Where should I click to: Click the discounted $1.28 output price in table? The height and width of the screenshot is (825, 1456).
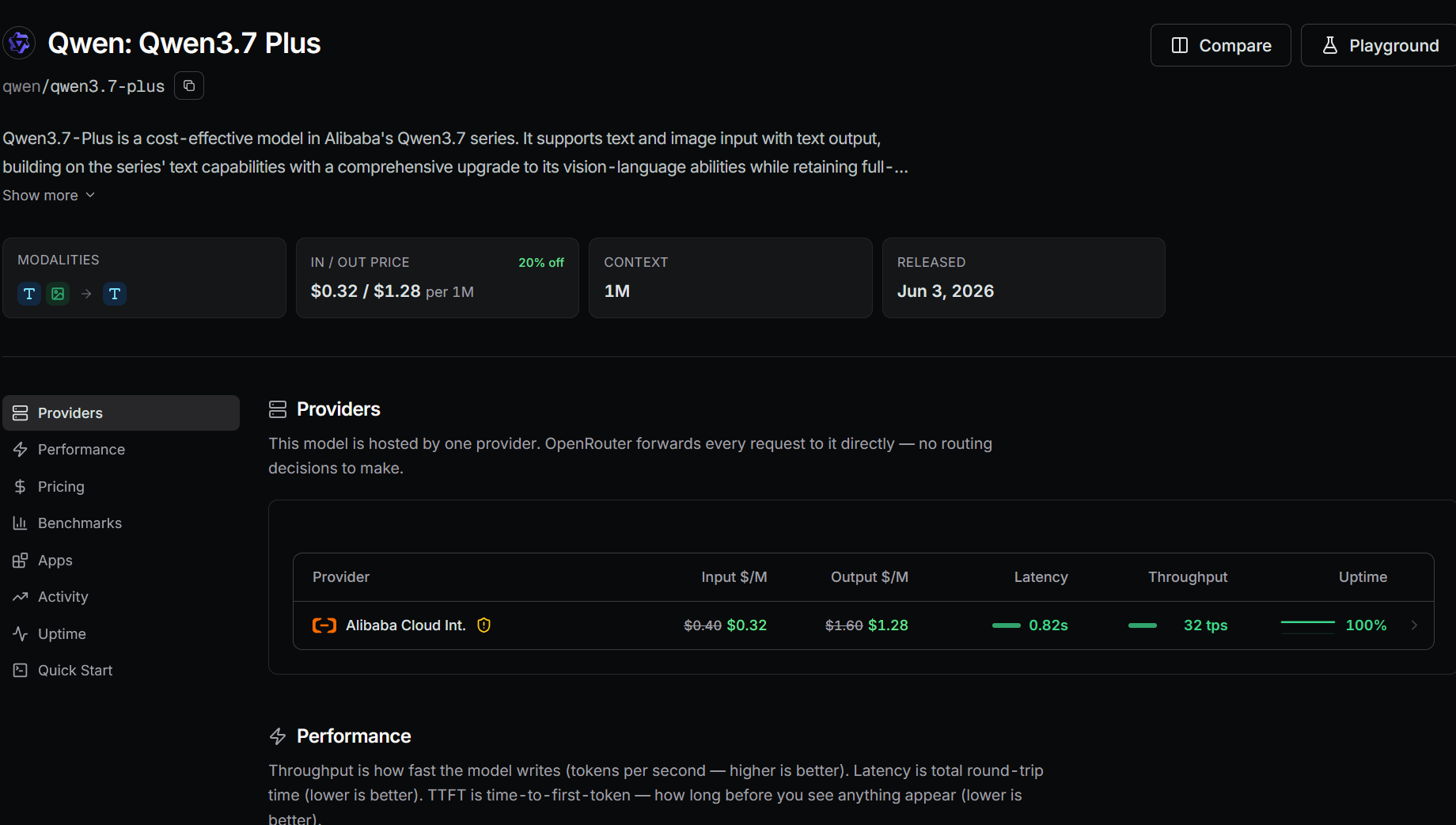tap(888, 625)
